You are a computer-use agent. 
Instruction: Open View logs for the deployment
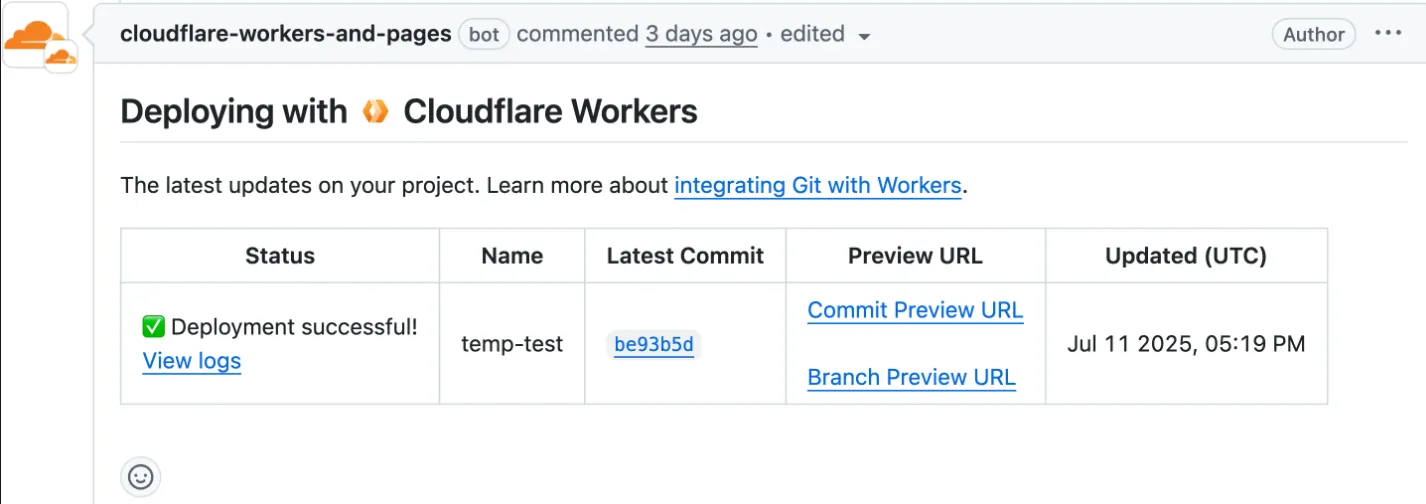[192, 361]
